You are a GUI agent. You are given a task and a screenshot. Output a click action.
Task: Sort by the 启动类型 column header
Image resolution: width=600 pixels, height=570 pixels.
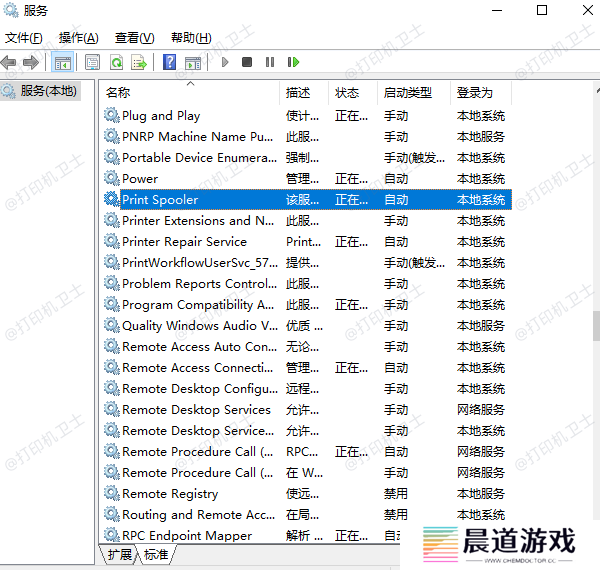[414, 93]
